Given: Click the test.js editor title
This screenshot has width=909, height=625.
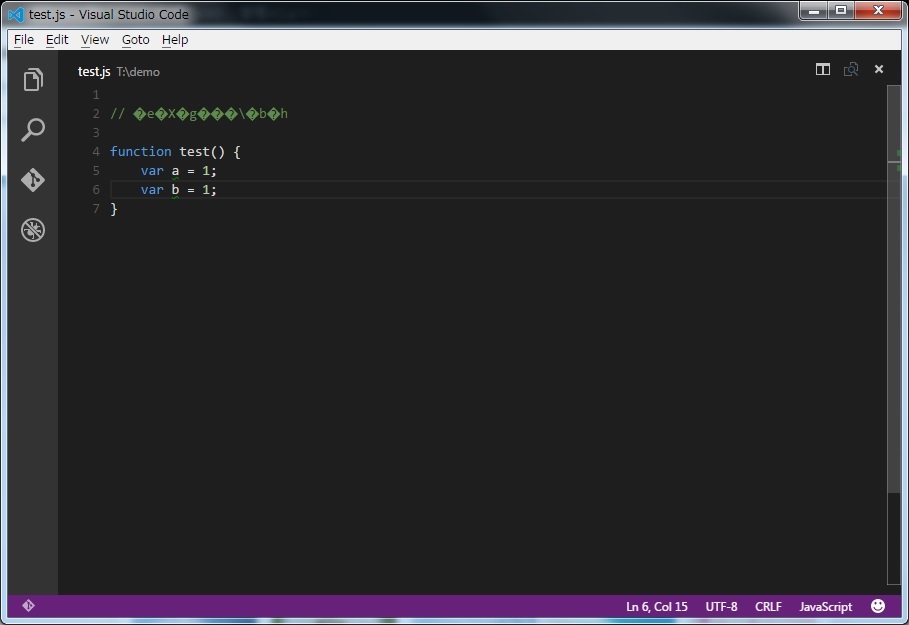Looking at the screenshot, I should [x=94, y=71].
